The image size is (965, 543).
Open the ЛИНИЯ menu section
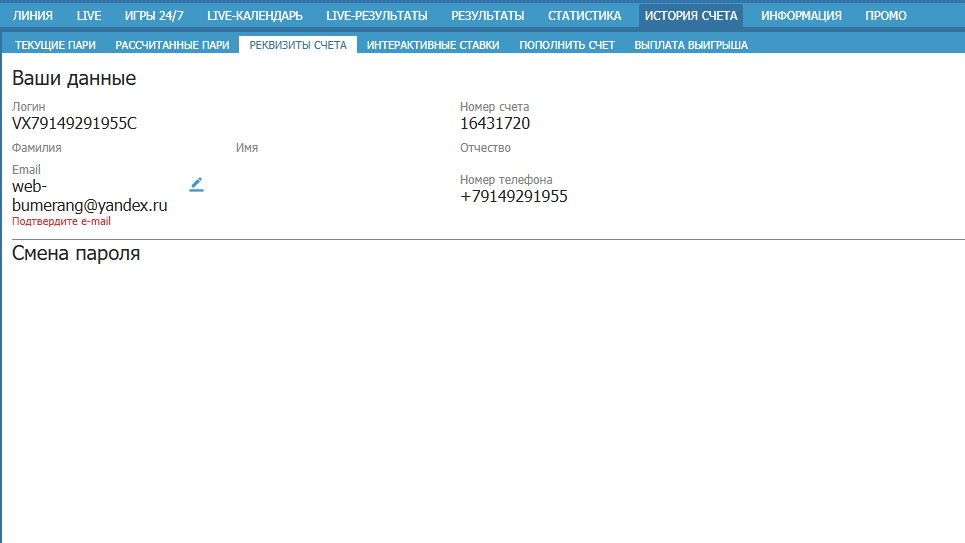point(33,16)
